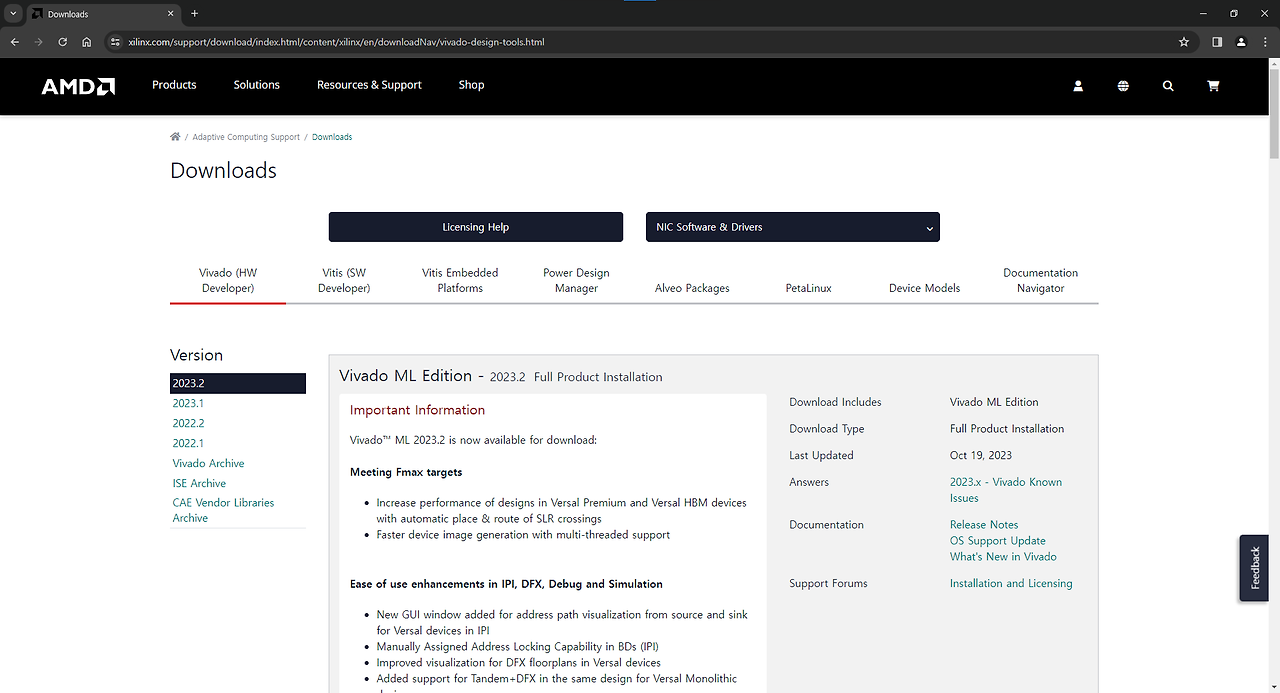
Task: Switch to Vitis (SW Developer) tab
Action: [344, 280]
